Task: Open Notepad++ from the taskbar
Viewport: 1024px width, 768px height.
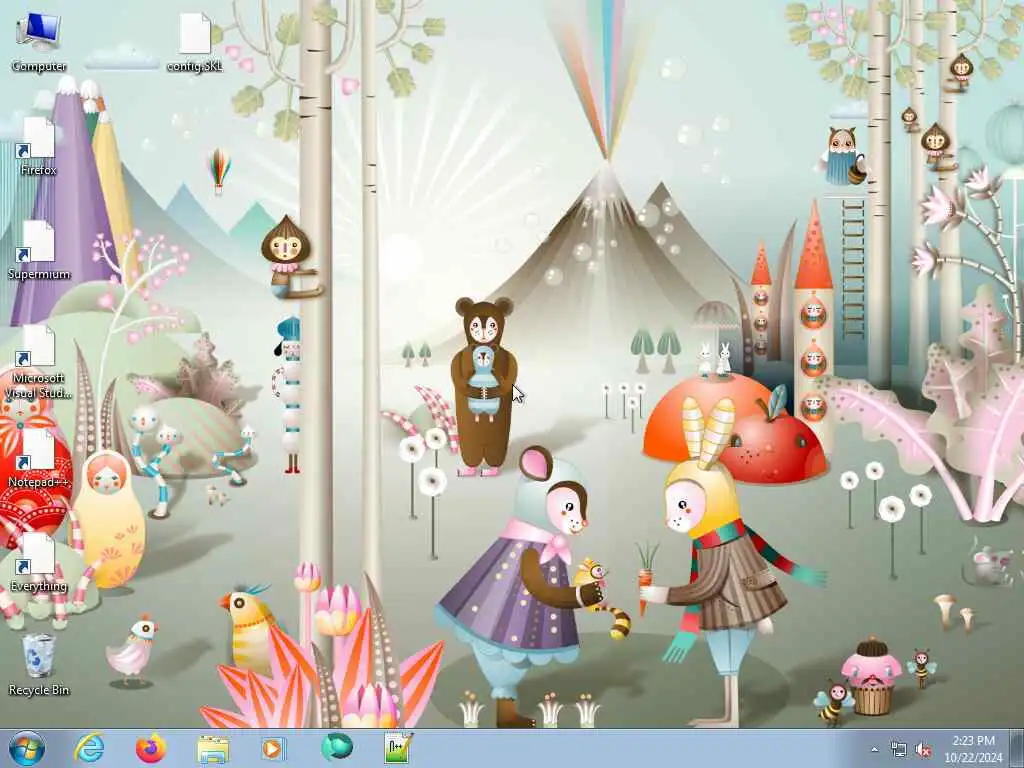Action: click(x=398, y=748)
